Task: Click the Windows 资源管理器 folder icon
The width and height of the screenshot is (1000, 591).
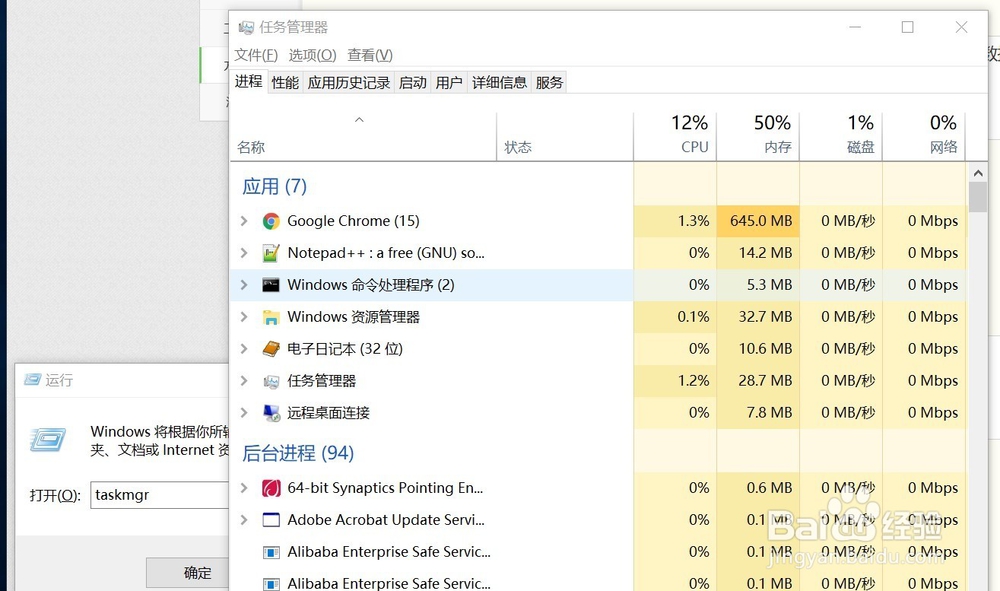Action: coord(271,317)
